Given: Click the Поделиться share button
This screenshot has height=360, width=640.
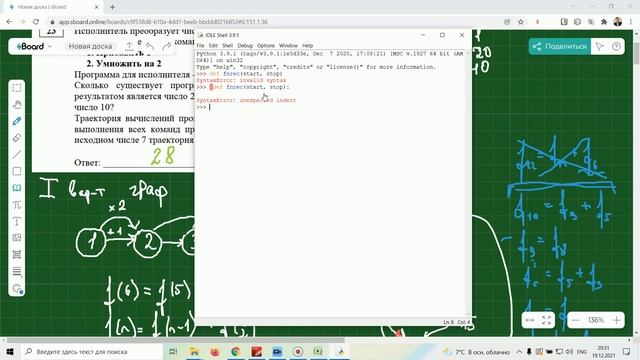Looking at the screenshot, I should [560, 47].
